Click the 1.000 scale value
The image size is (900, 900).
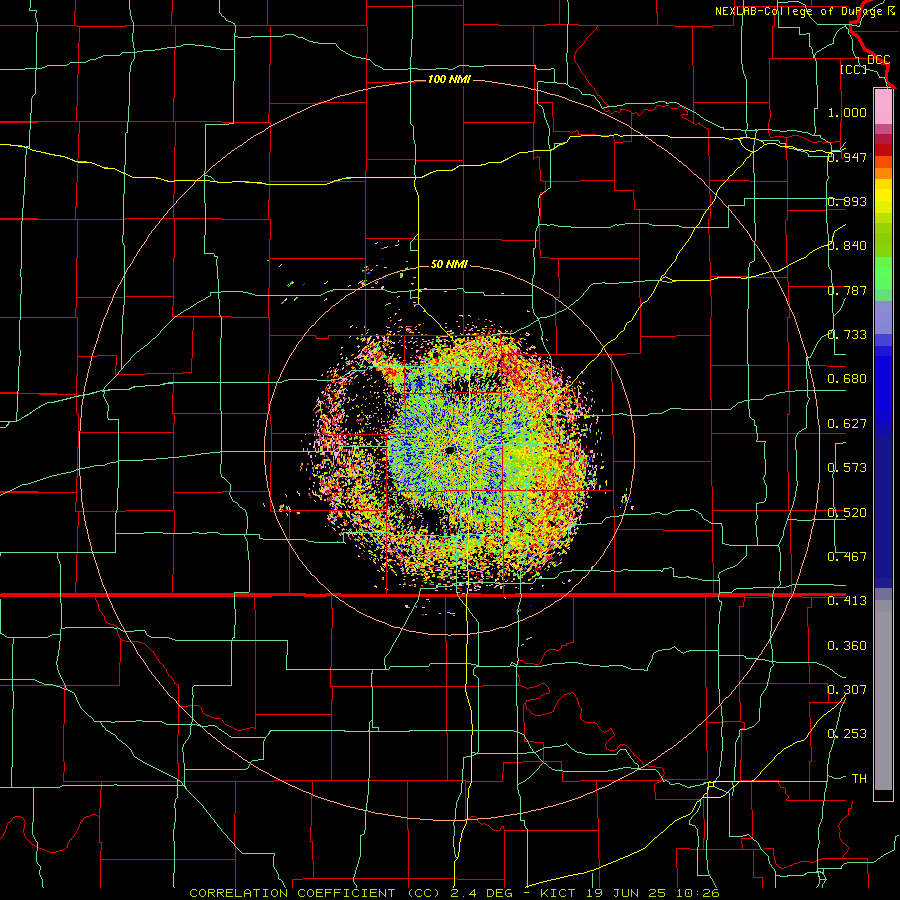click(847, 112)
